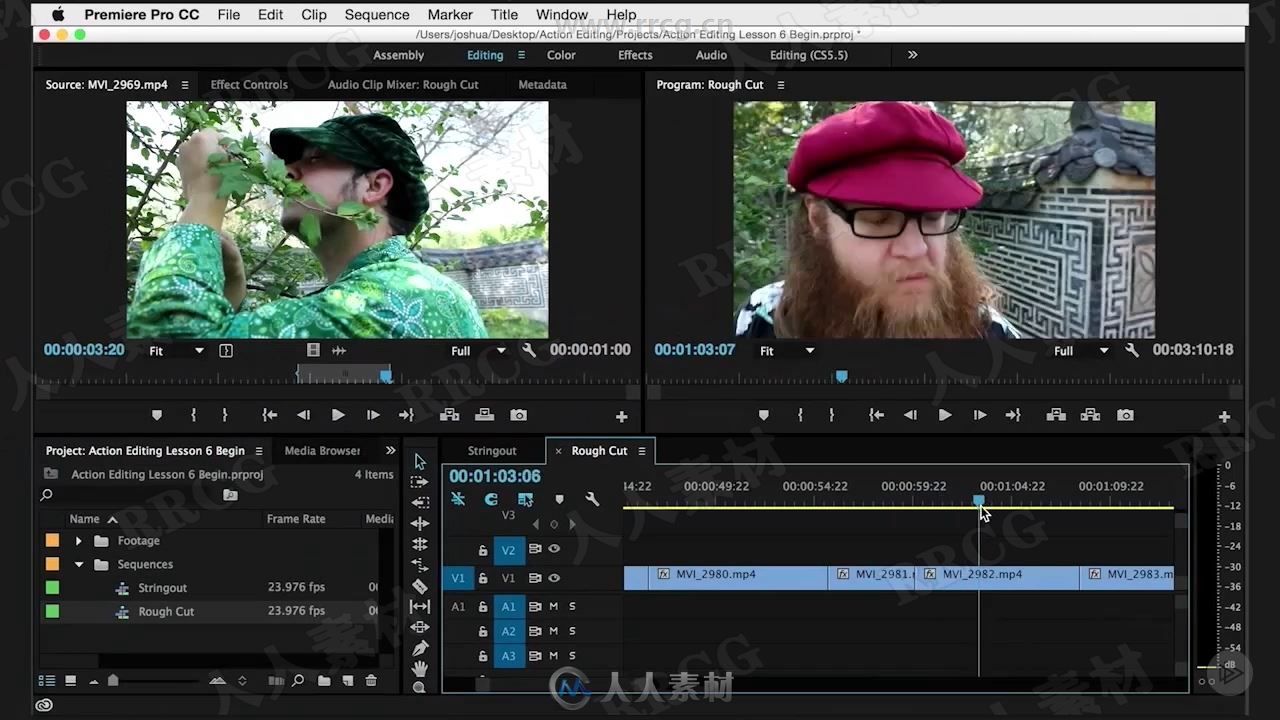This screenshot has height=720, width=1280.
Task: Export frame from Source monitor
Action: pyautogui.click(x=518, y=415)
